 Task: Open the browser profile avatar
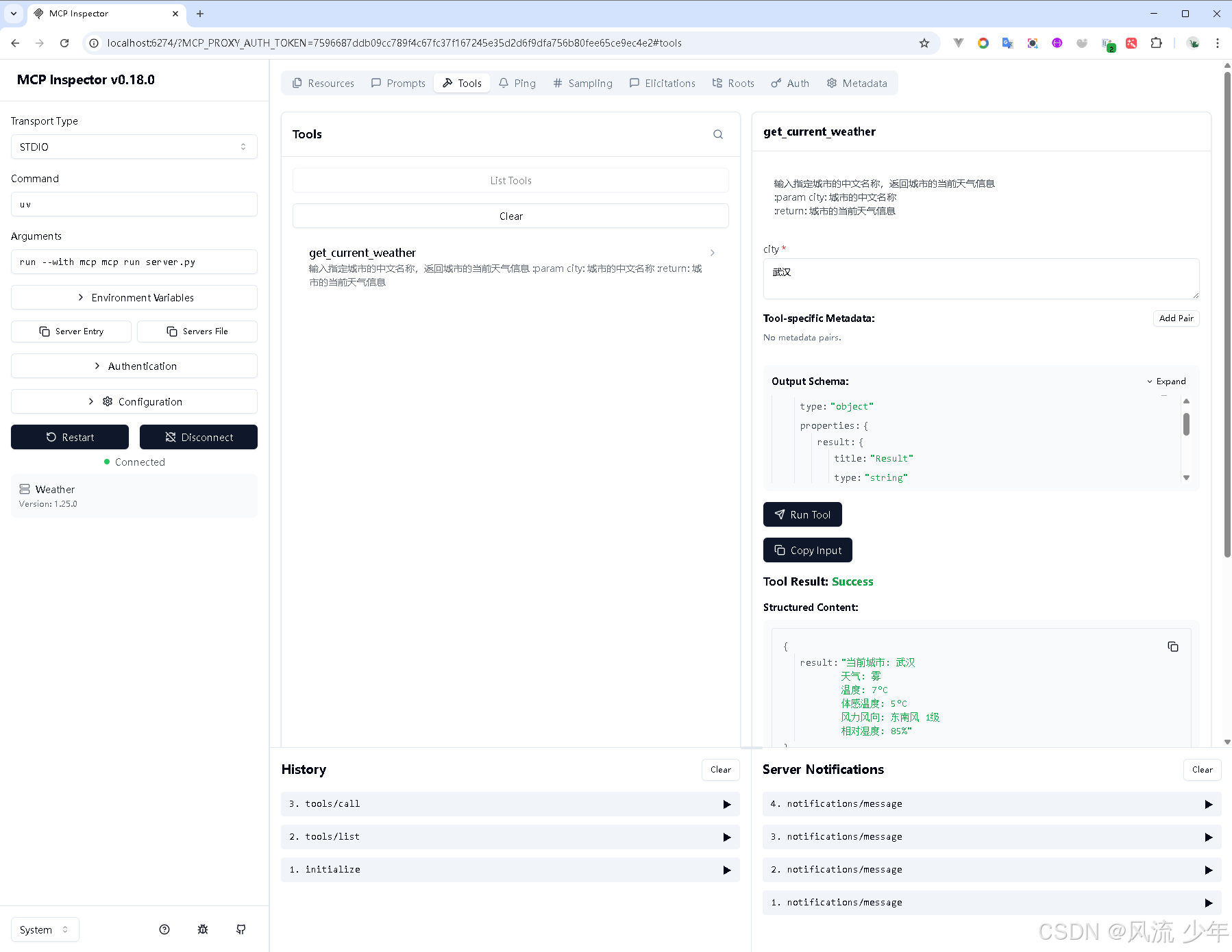(x=1194, y=43)
